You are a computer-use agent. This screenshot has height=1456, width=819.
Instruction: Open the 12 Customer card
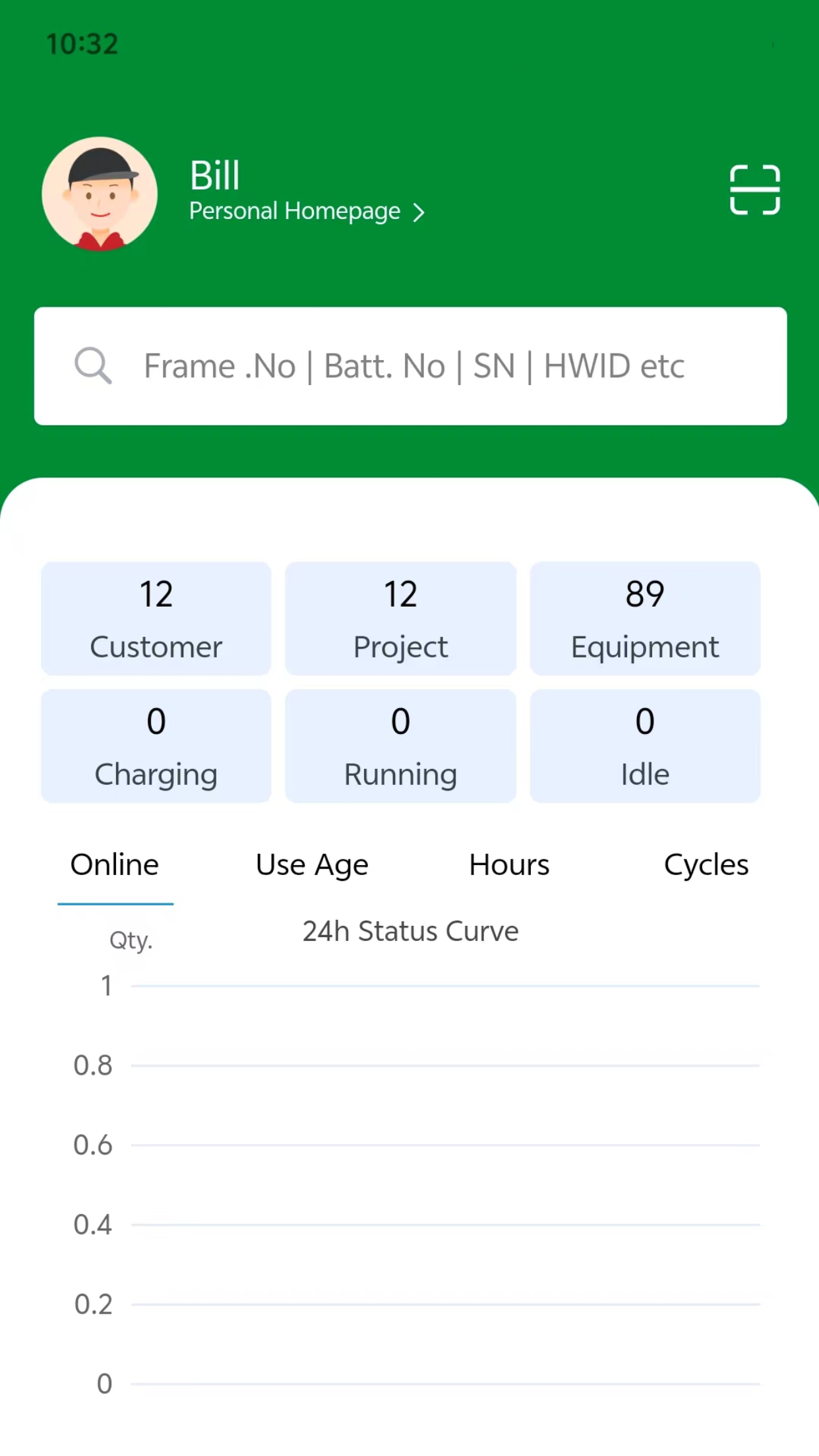click(156, 619)
